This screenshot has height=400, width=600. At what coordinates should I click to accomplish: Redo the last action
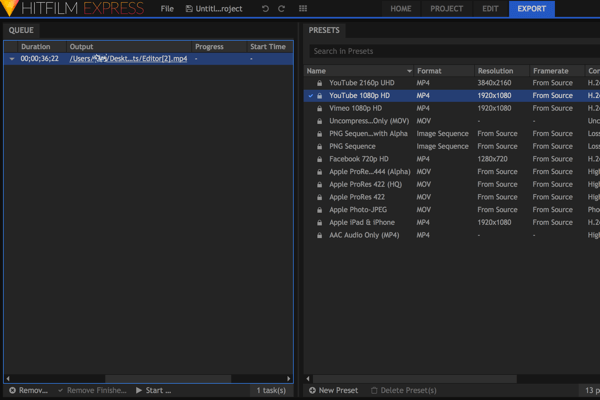(281, 9)
